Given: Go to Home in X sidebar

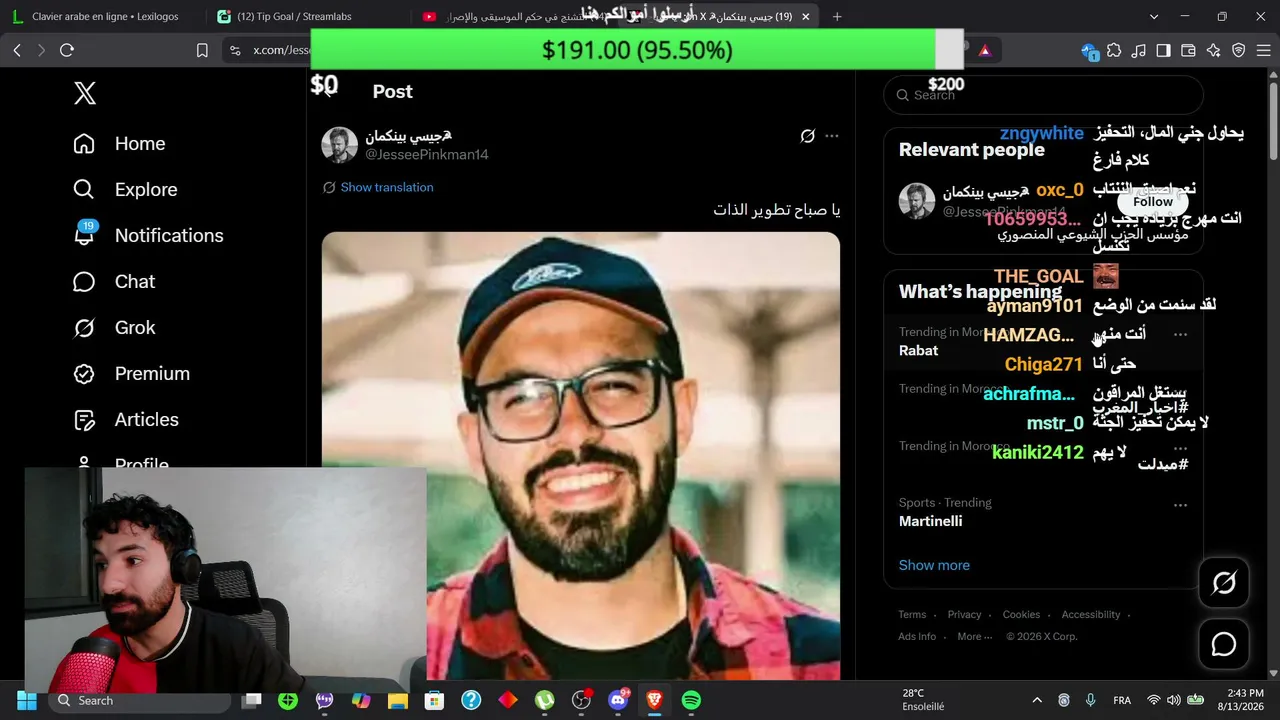Looking at the screenshot, I should pos(119,144).
